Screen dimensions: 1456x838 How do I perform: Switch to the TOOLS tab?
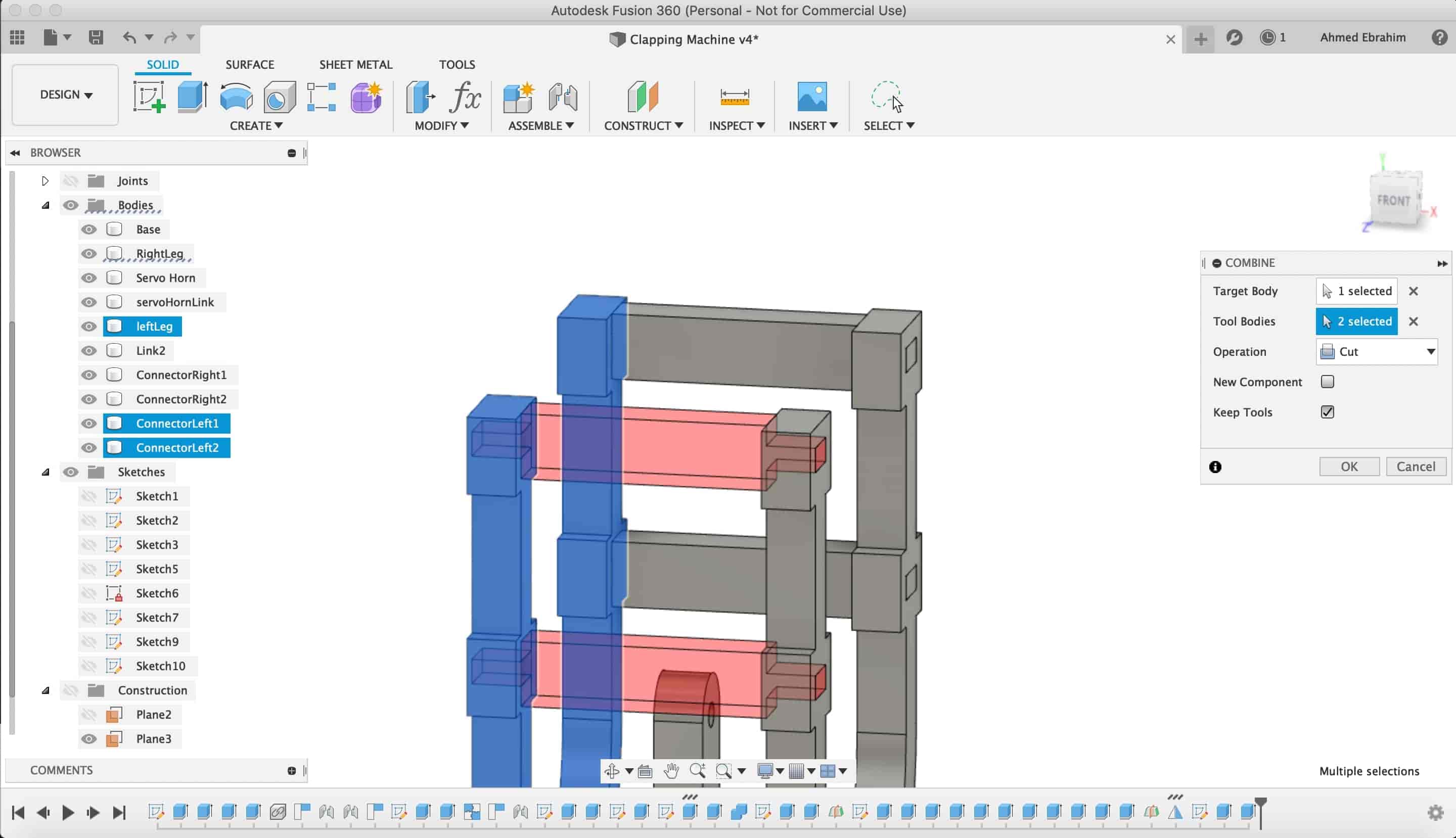coord(457,65)
